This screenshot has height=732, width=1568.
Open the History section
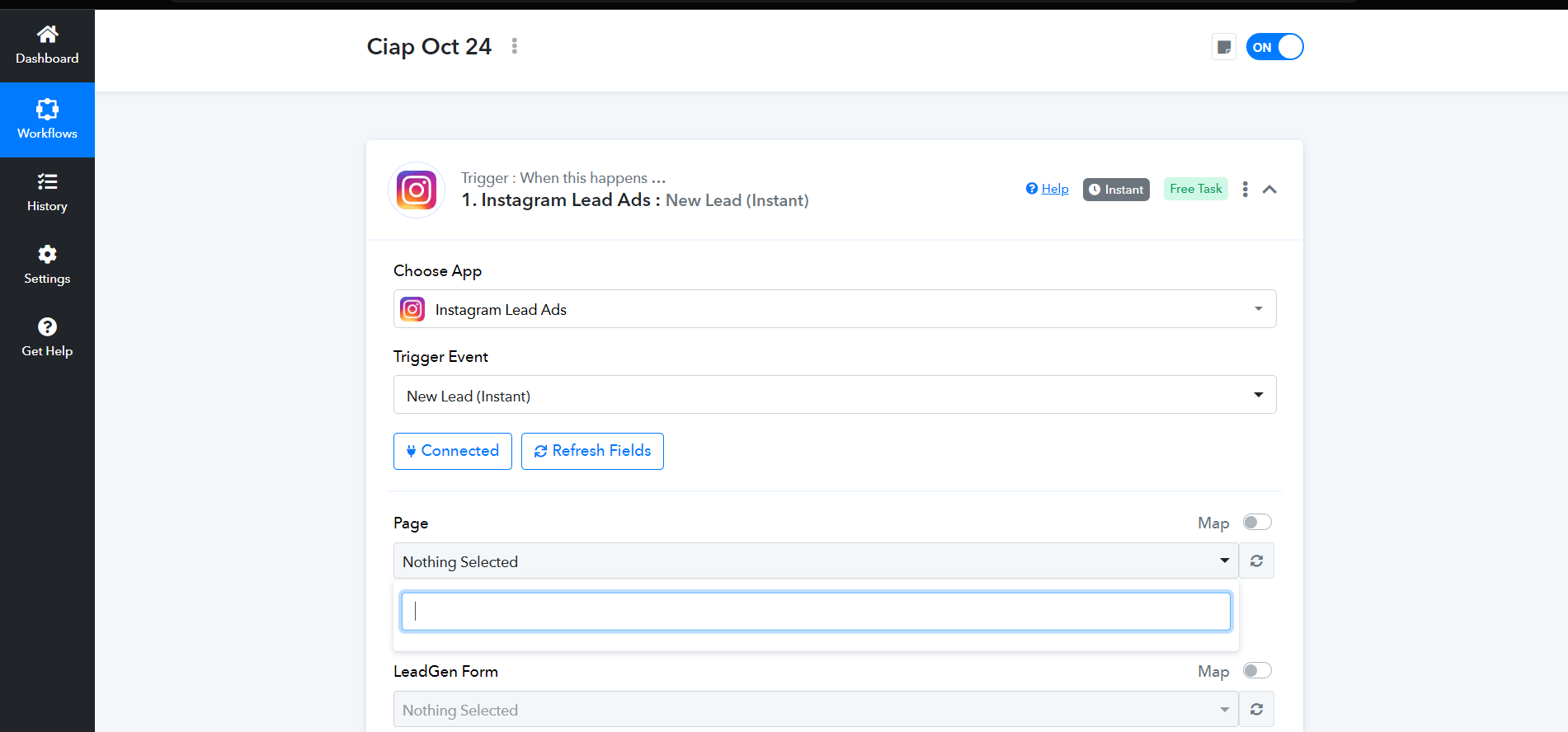tap(47, 193)
